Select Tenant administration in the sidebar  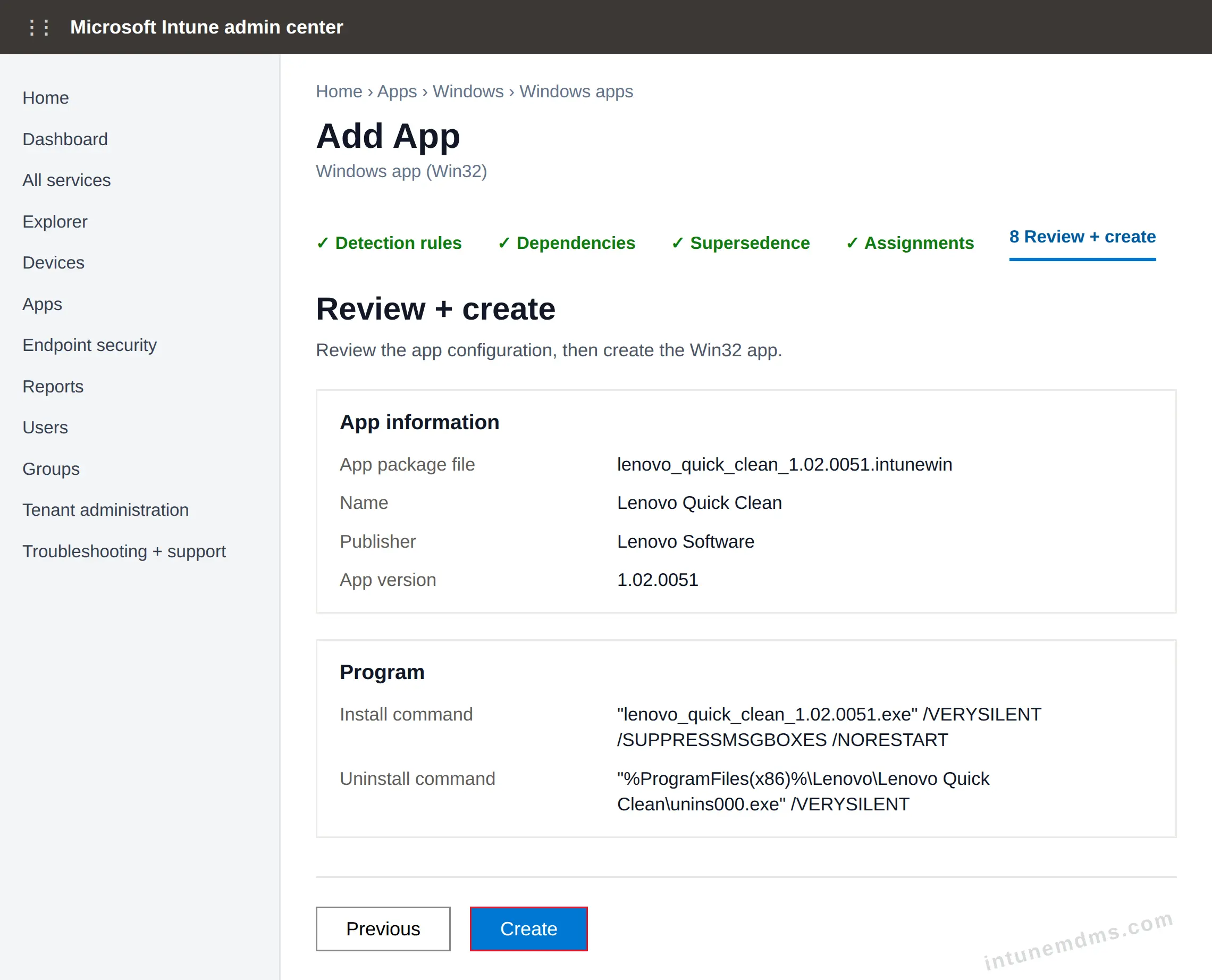tap(105, 510)
